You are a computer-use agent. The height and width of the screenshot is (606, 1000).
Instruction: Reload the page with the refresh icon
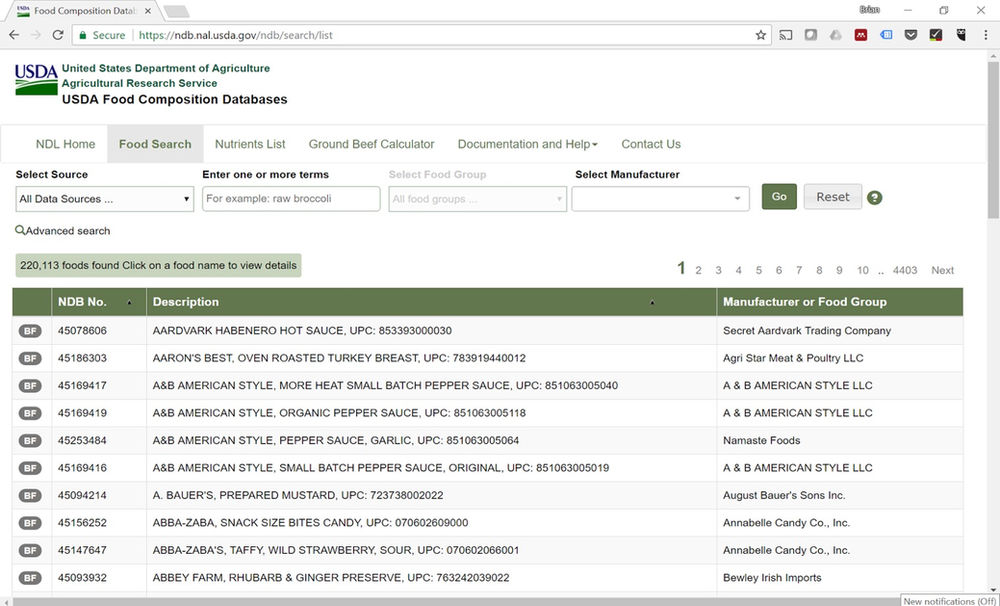[x=57, y=35]
